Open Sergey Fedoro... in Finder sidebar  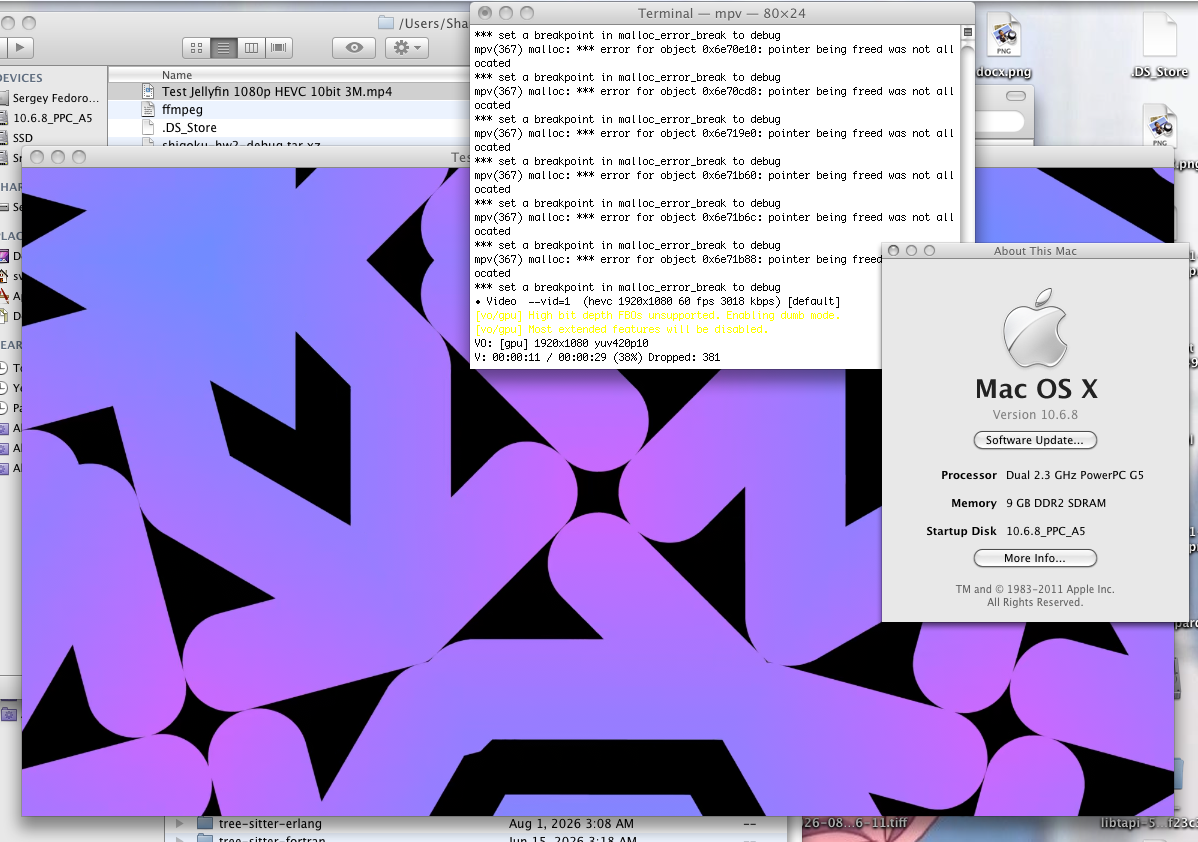pos(55,98)
